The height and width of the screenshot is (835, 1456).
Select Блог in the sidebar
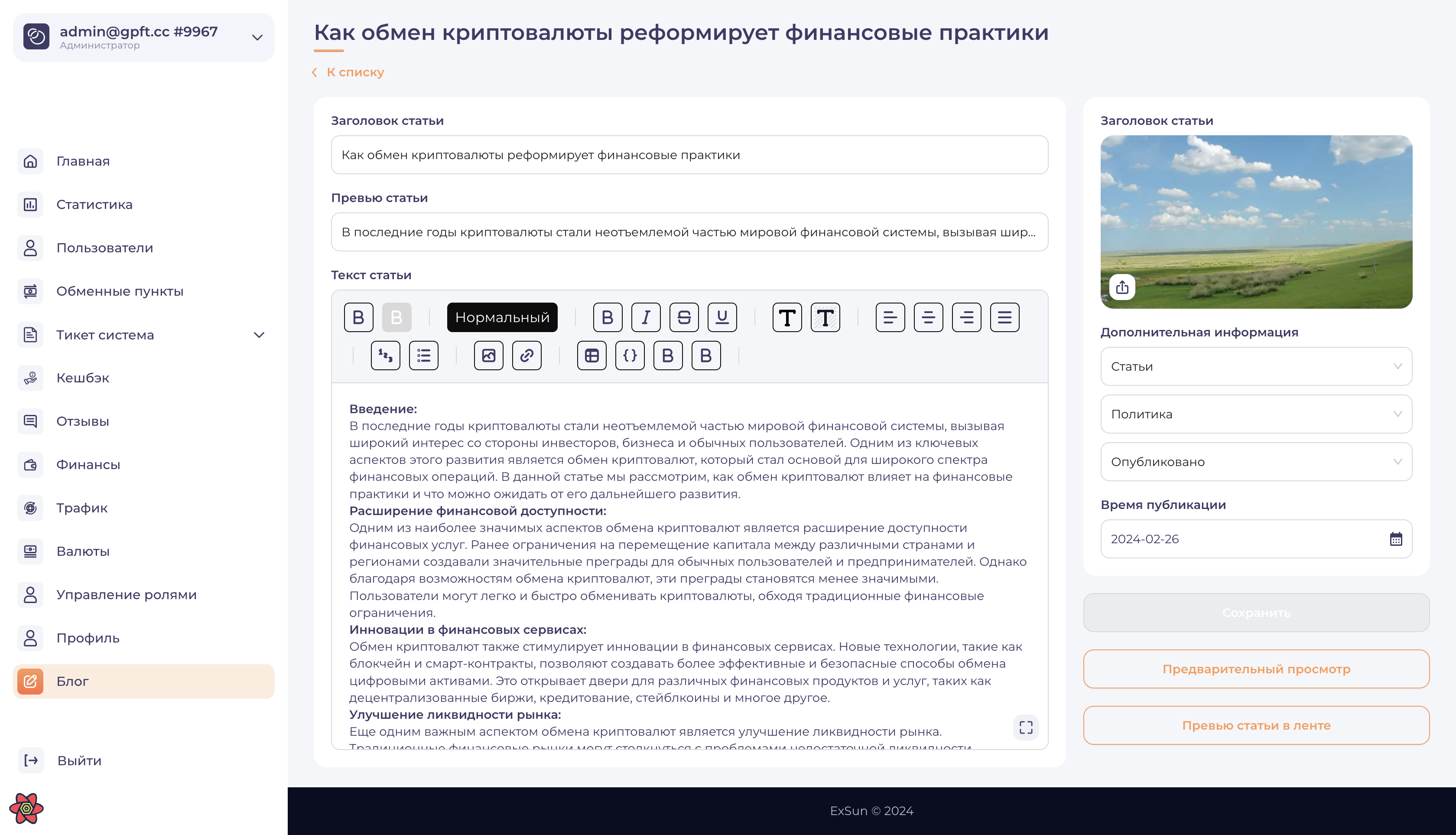point(144,681)
